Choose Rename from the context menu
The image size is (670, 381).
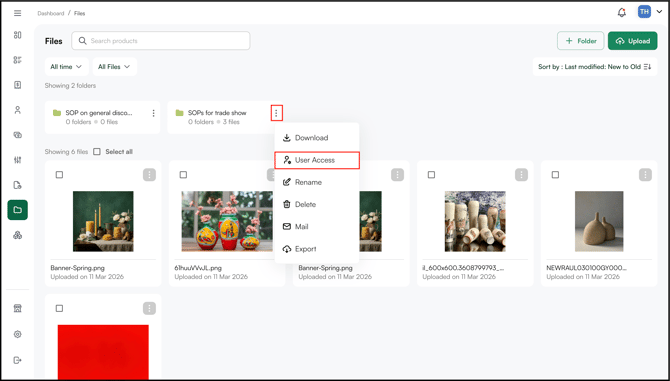(x=317, y=182)
